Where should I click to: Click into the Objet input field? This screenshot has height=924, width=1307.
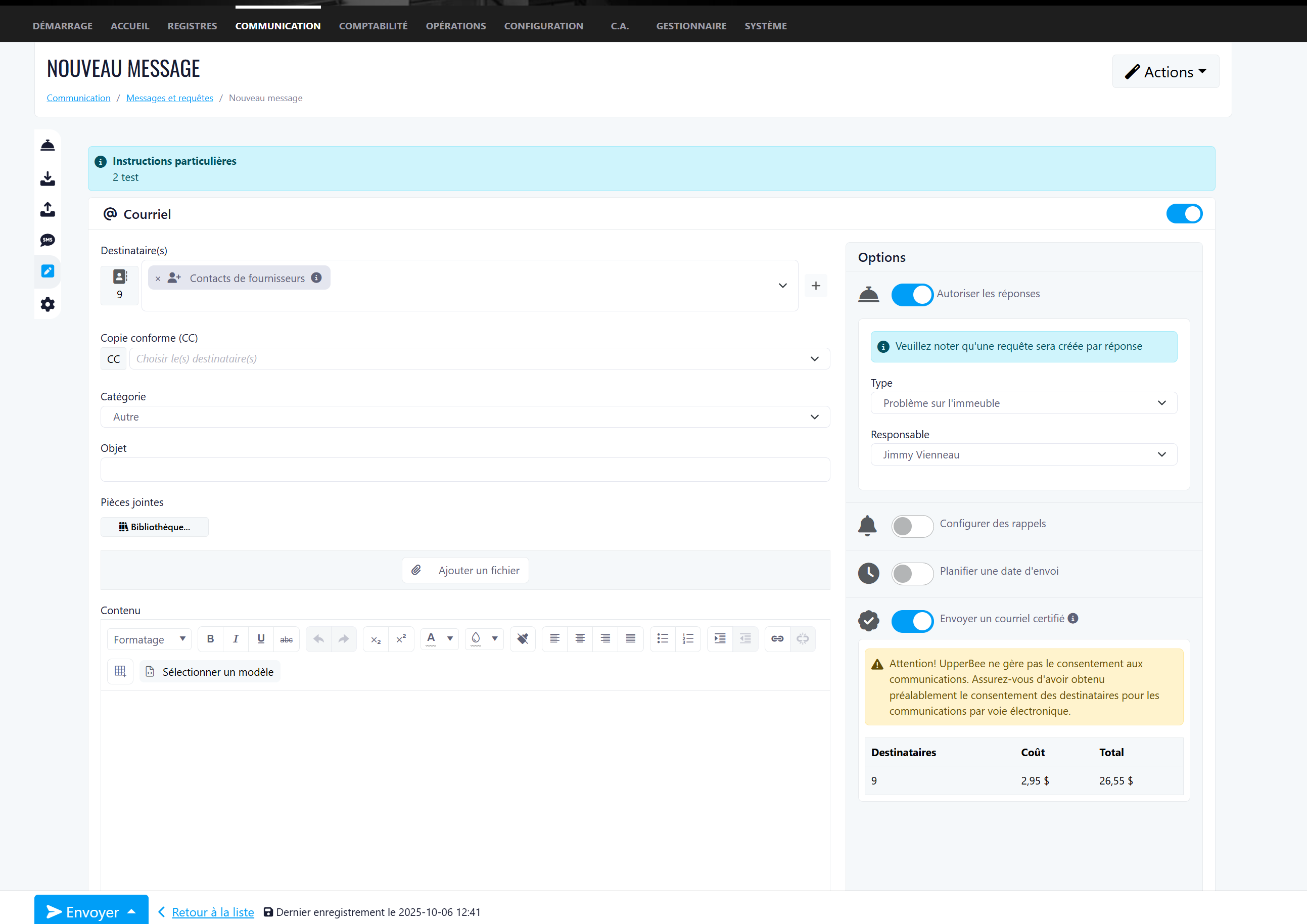pyautogui.click(x=464, y=470)
